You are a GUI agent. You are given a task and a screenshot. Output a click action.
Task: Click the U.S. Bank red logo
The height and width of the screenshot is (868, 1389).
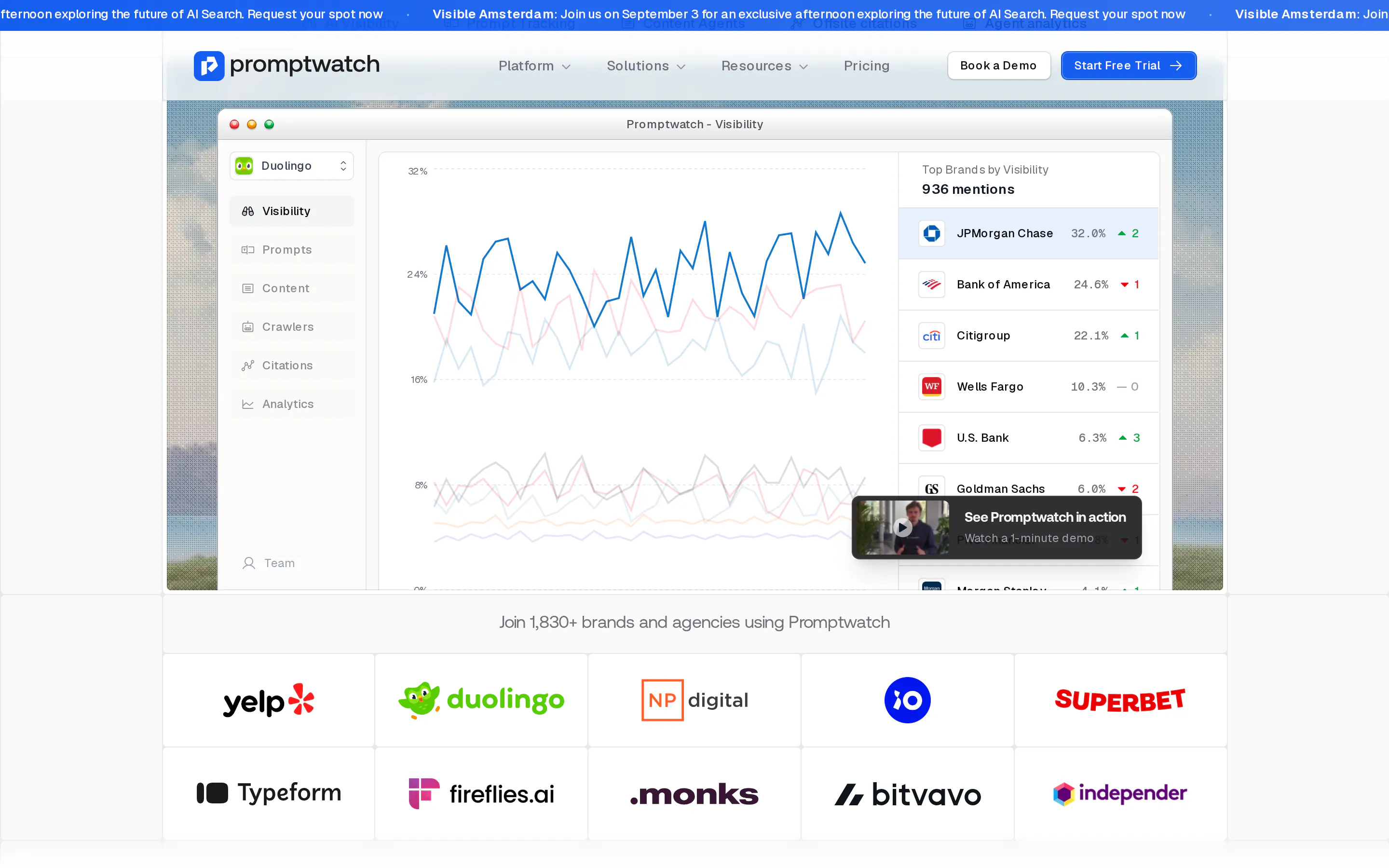(932, 438)
